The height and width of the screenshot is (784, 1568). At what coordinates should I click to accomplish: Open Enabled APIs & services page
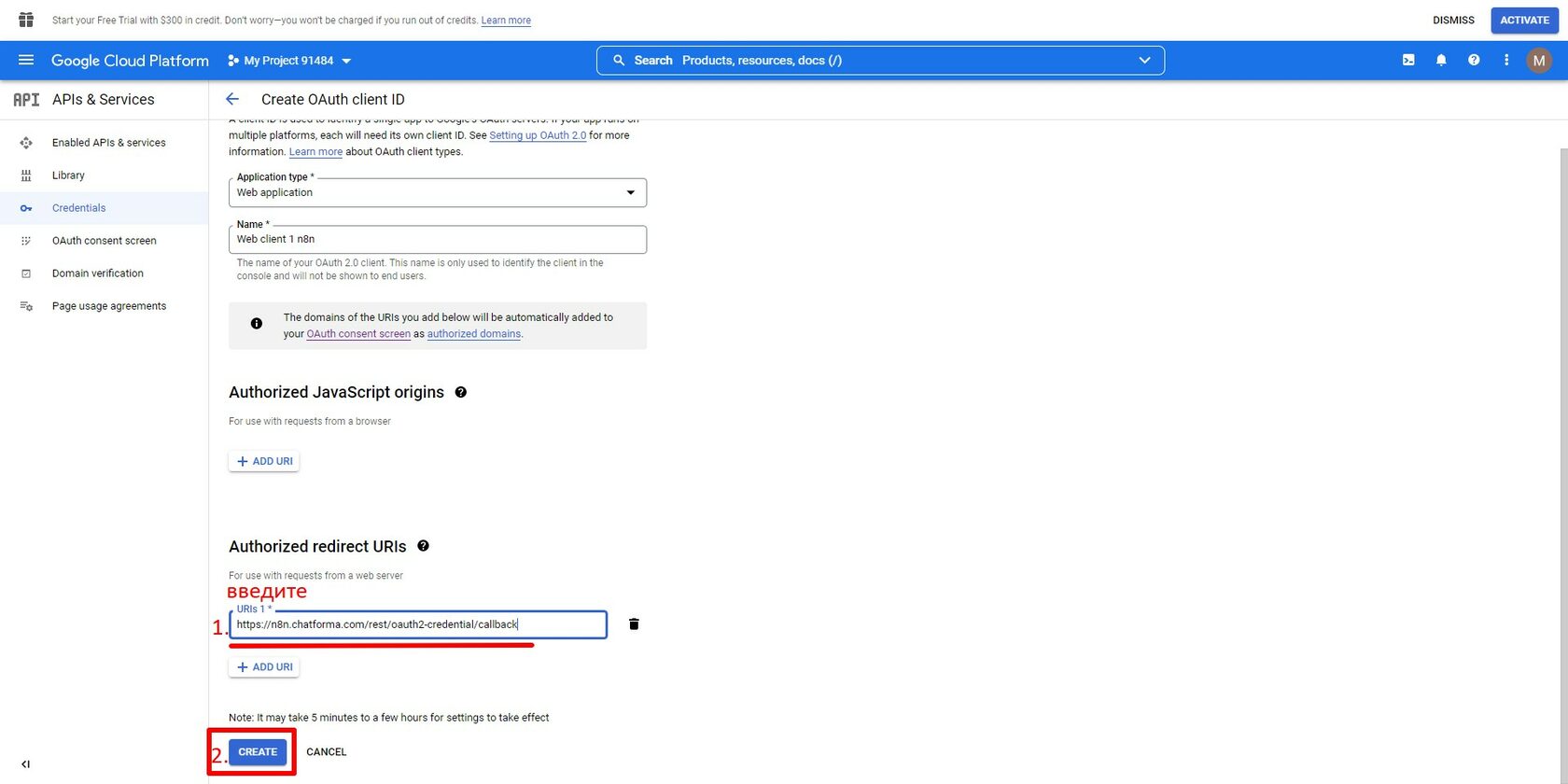tap(109, 143)
